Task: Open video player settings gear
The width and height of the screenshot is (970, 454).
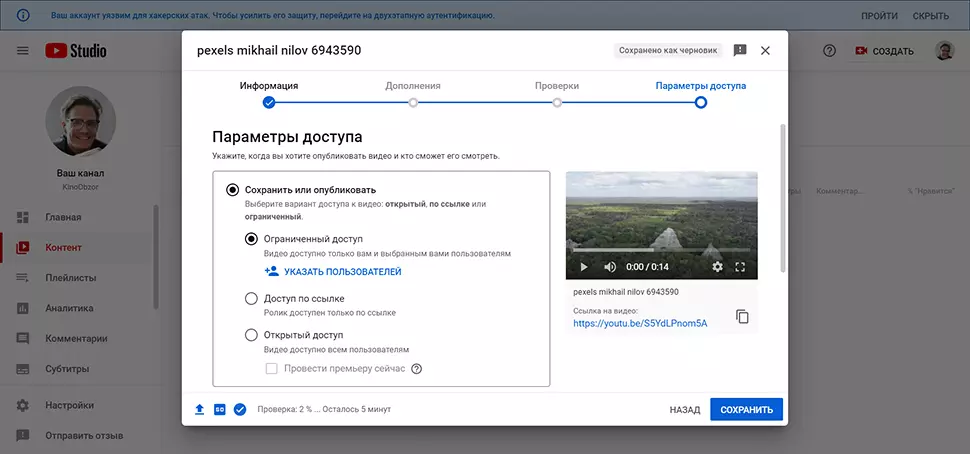Action: click(x=717, y=267)
